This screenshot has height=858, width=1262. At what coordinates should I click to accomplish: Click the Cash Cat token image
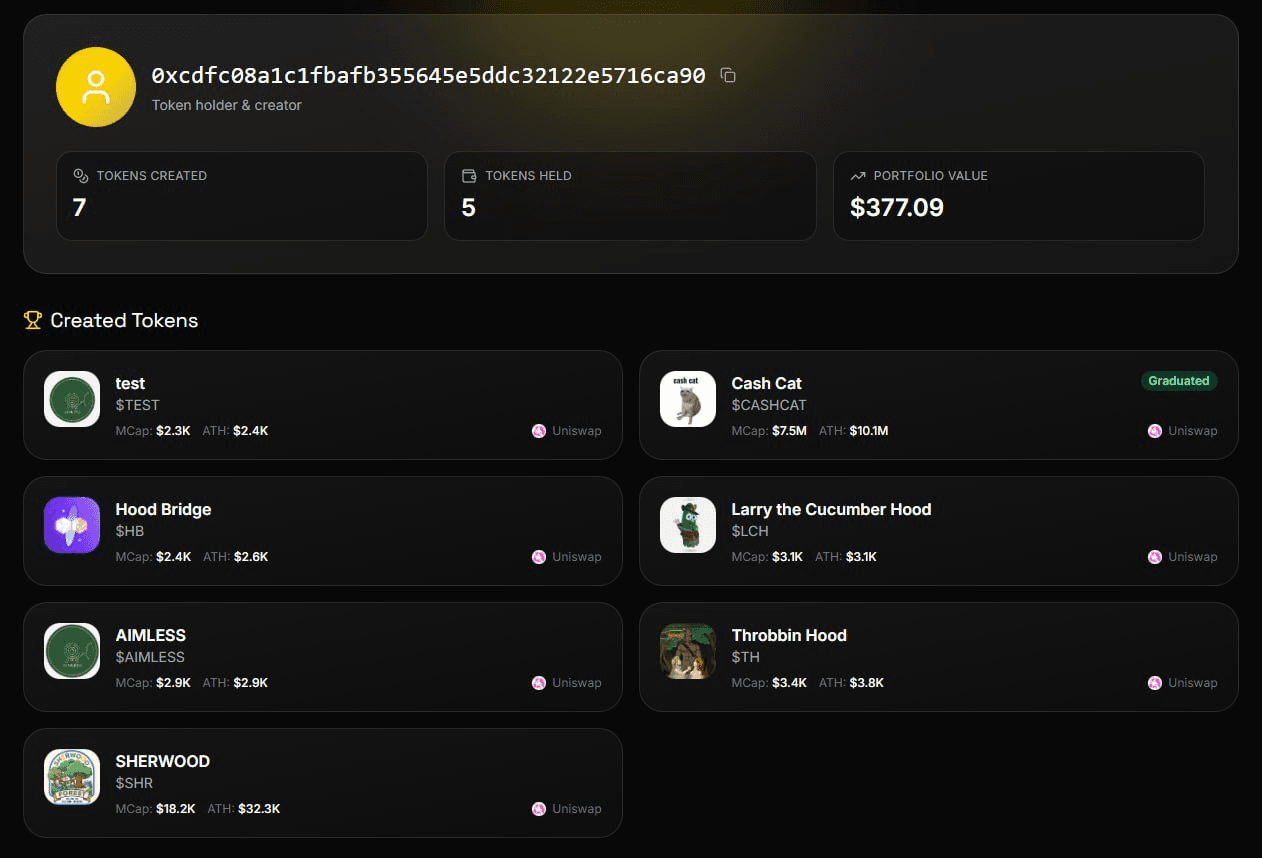click(x=688, y=399)
